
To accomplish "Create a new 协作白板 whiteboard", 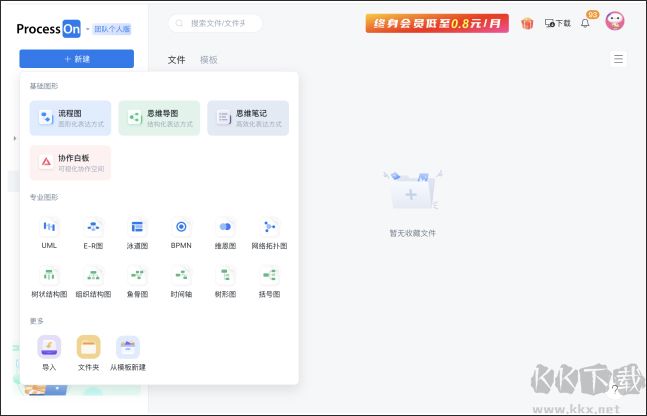I will (x=70, y=162).
